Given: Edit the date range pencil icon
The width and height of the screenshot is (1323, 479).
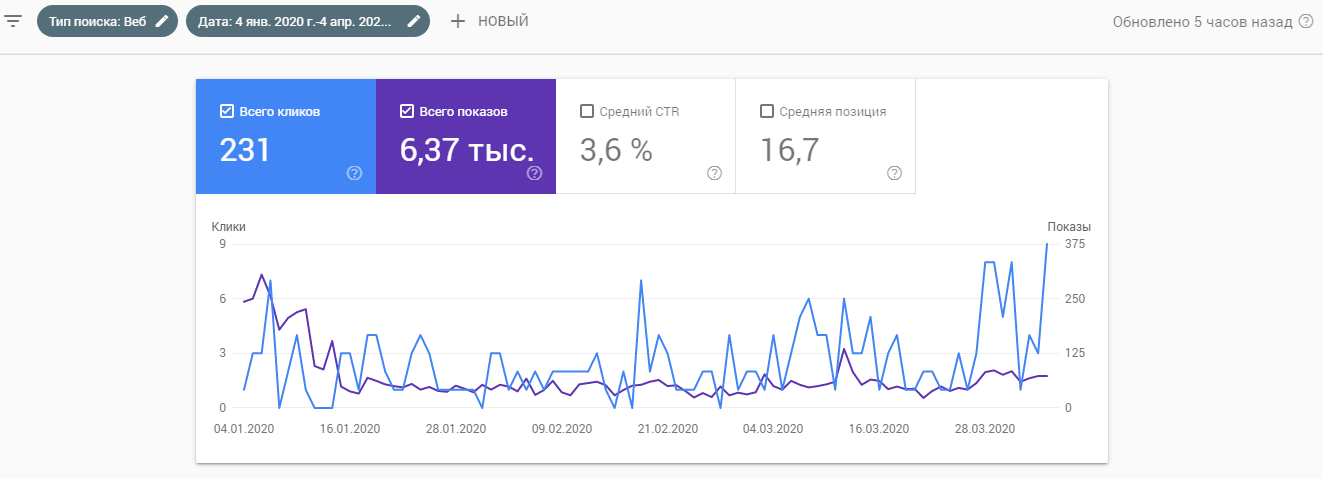Looking at the screenshot, I should pos(413,21).
